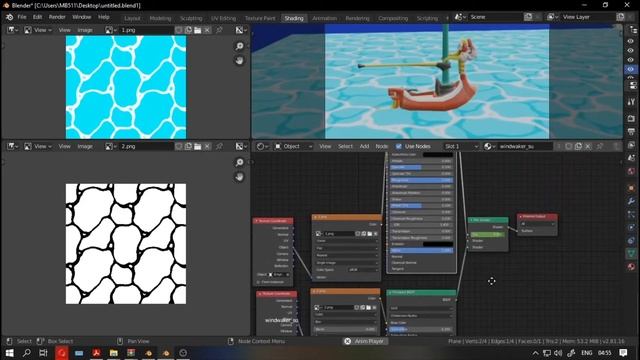Click the Blender logo icon in menu bar

9,17
